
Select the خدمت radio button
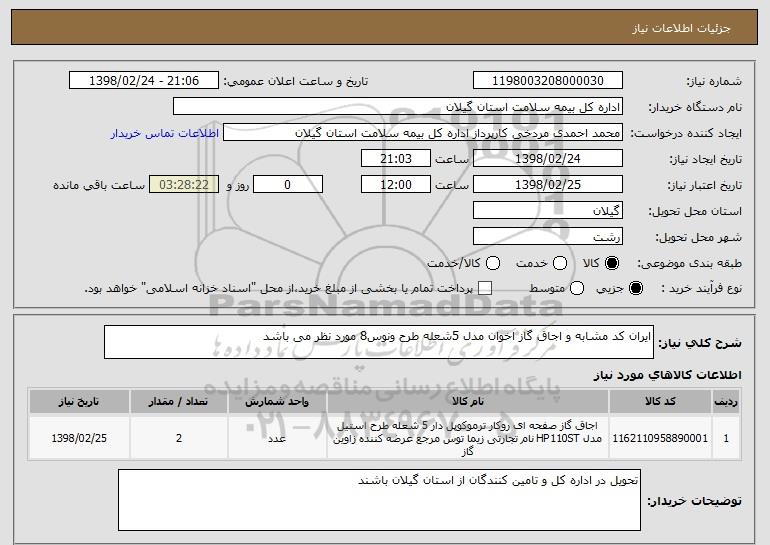(560, 263)
